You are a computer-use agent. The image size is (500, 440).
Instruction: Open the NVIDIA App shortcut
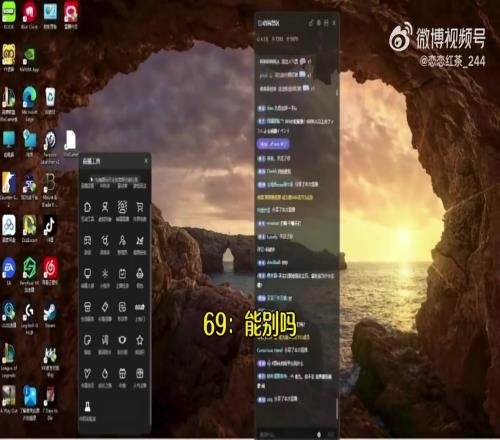[x=29, y=57]
